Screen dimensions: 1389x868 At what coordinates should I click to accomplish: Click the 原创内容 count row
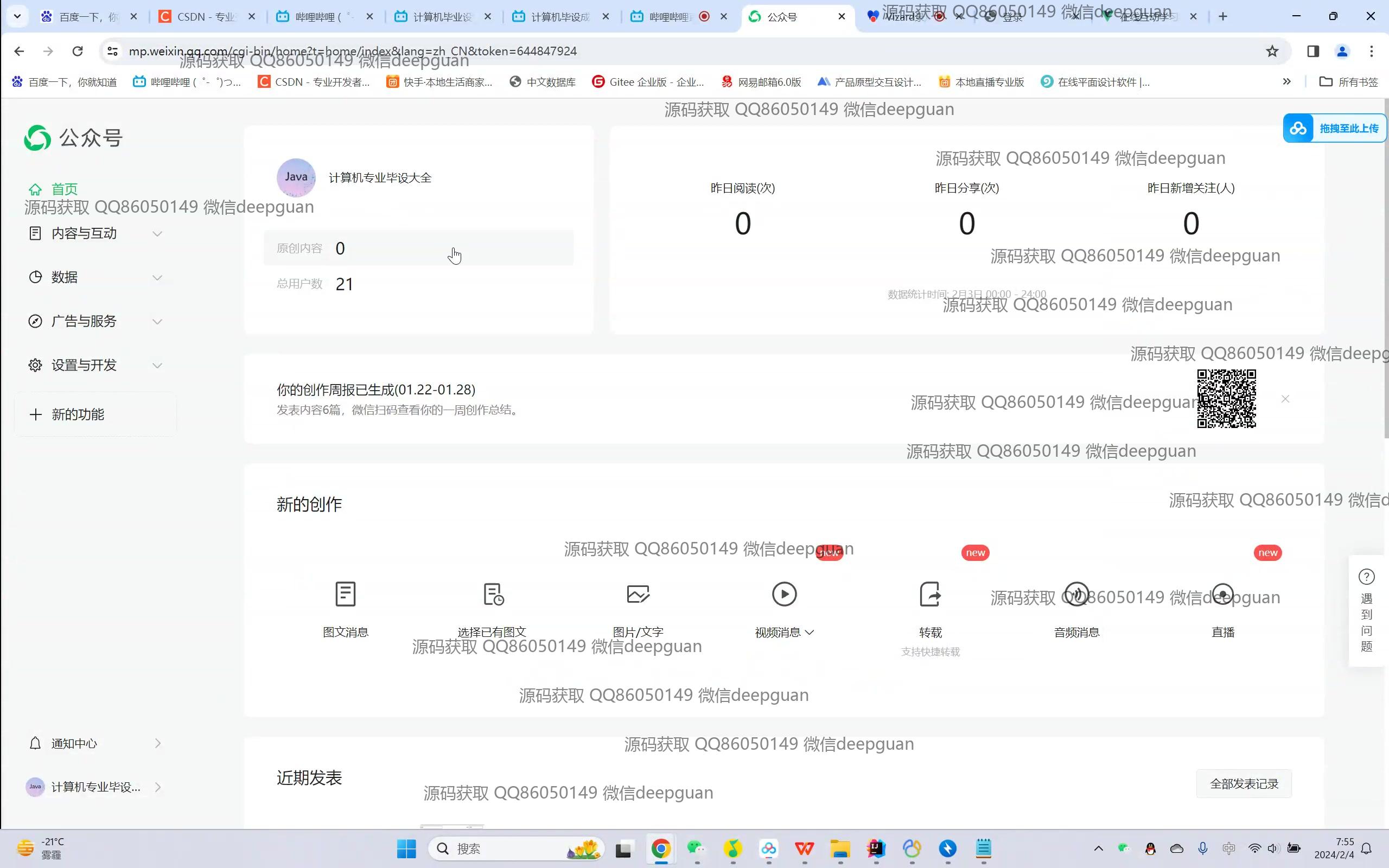(x=418, y=248)
